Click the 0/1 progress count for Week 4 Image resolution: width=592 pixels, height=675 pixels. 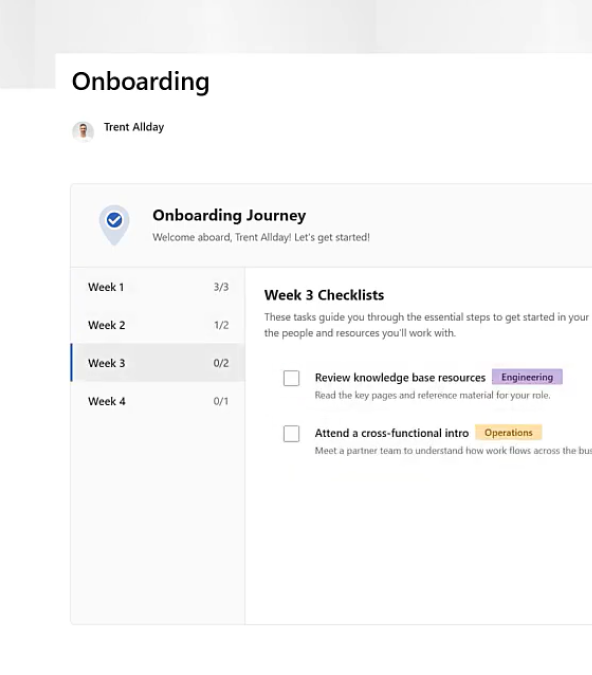pos(221,401)
